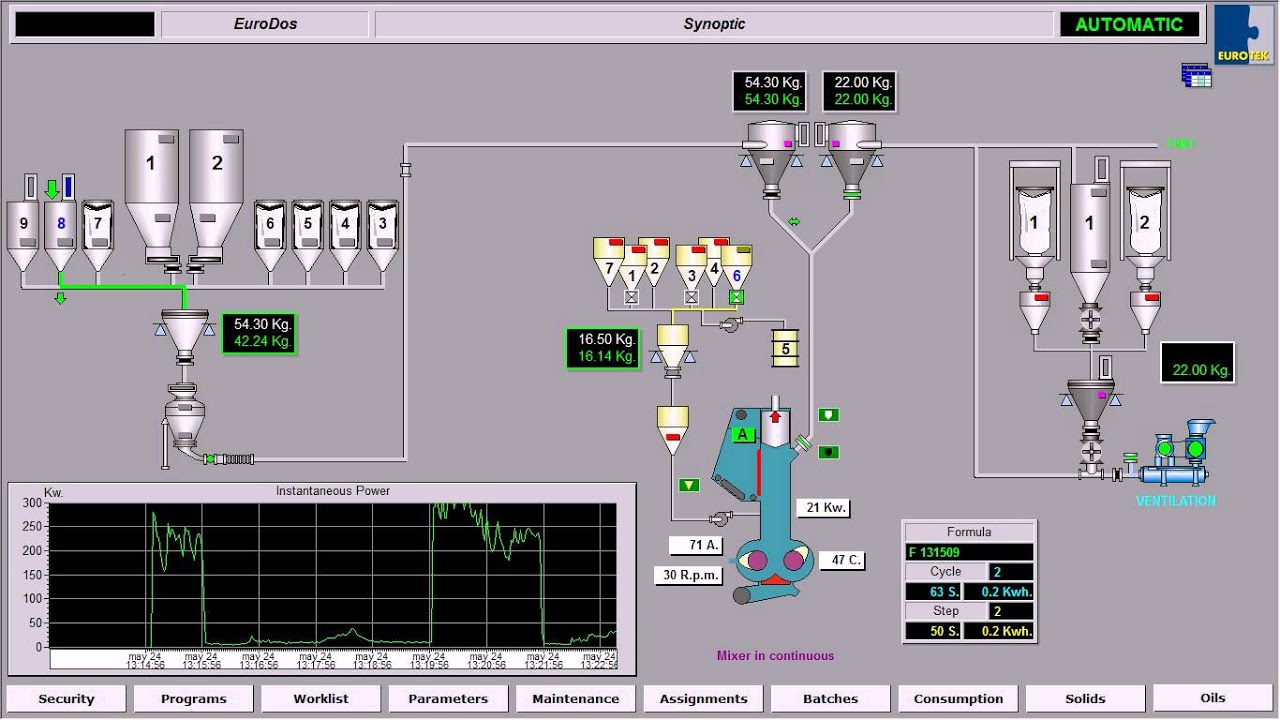Toggle the green down-arrow indicator below yellow hopper
The width and height of the screenshot is (1280, 720).
tap(688, 485)
